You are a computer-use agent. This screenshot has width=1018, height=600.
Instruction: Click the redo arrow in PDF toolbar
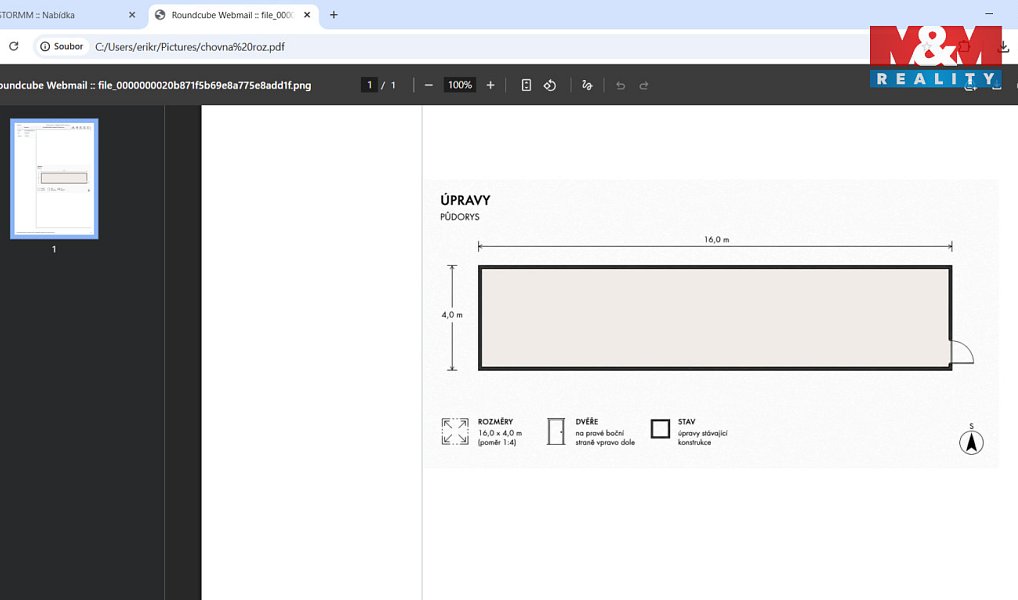[643, 85]
